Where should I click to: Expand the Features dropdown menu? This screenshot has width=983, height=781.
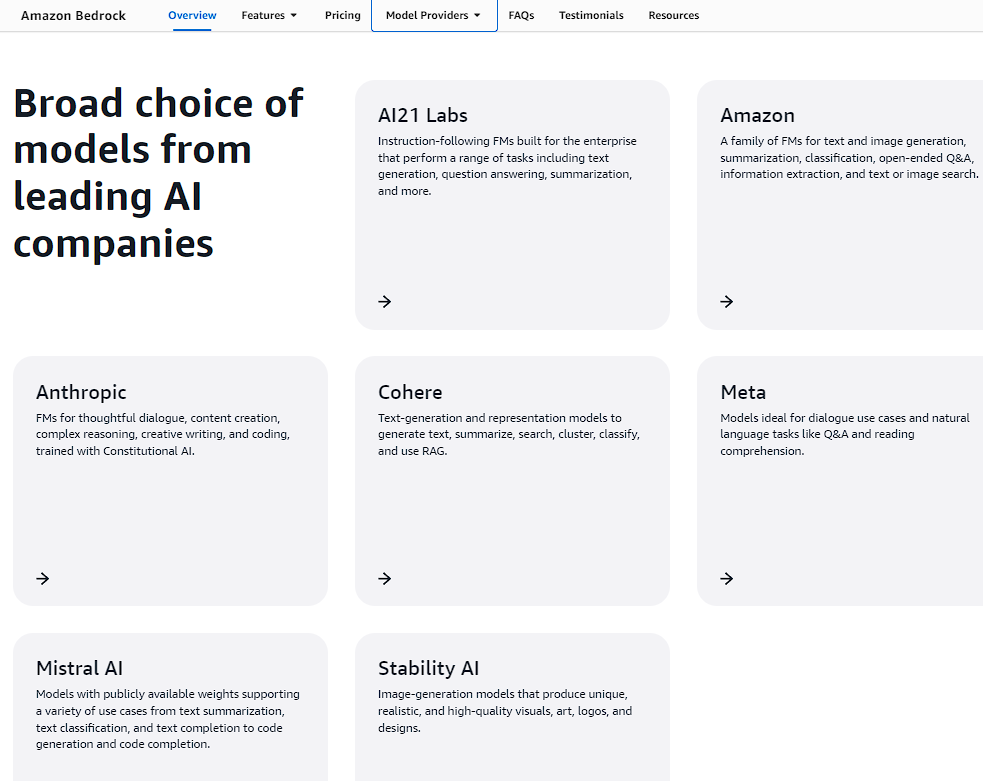[x=269, y=16]
